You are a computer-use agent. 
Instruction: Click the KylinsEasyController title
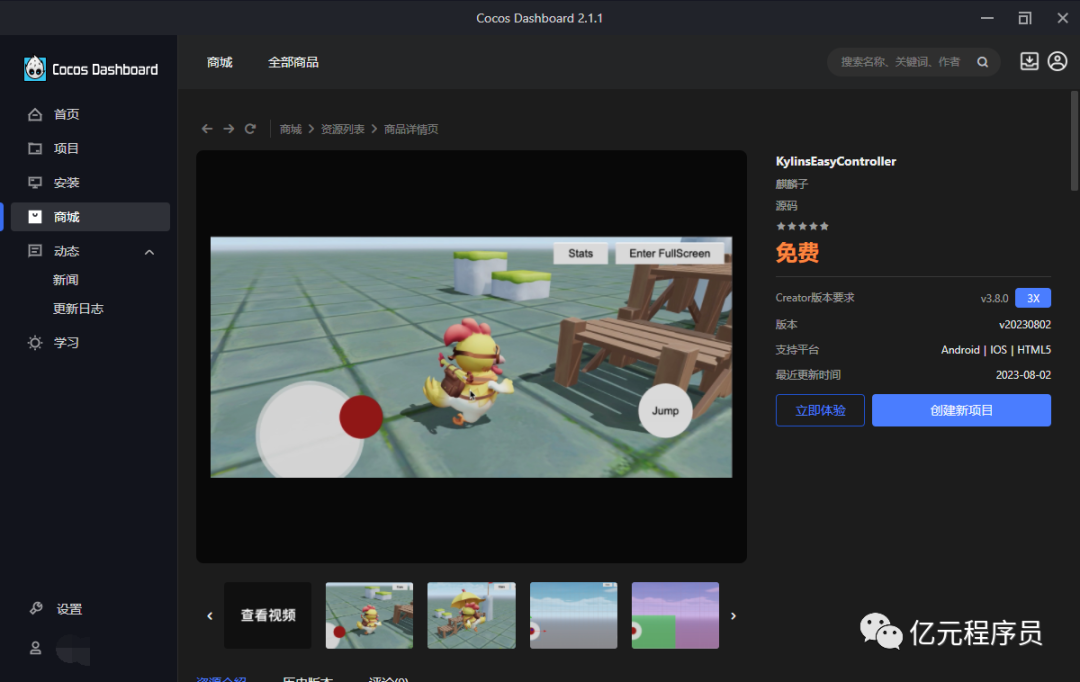tap(836, 161)
